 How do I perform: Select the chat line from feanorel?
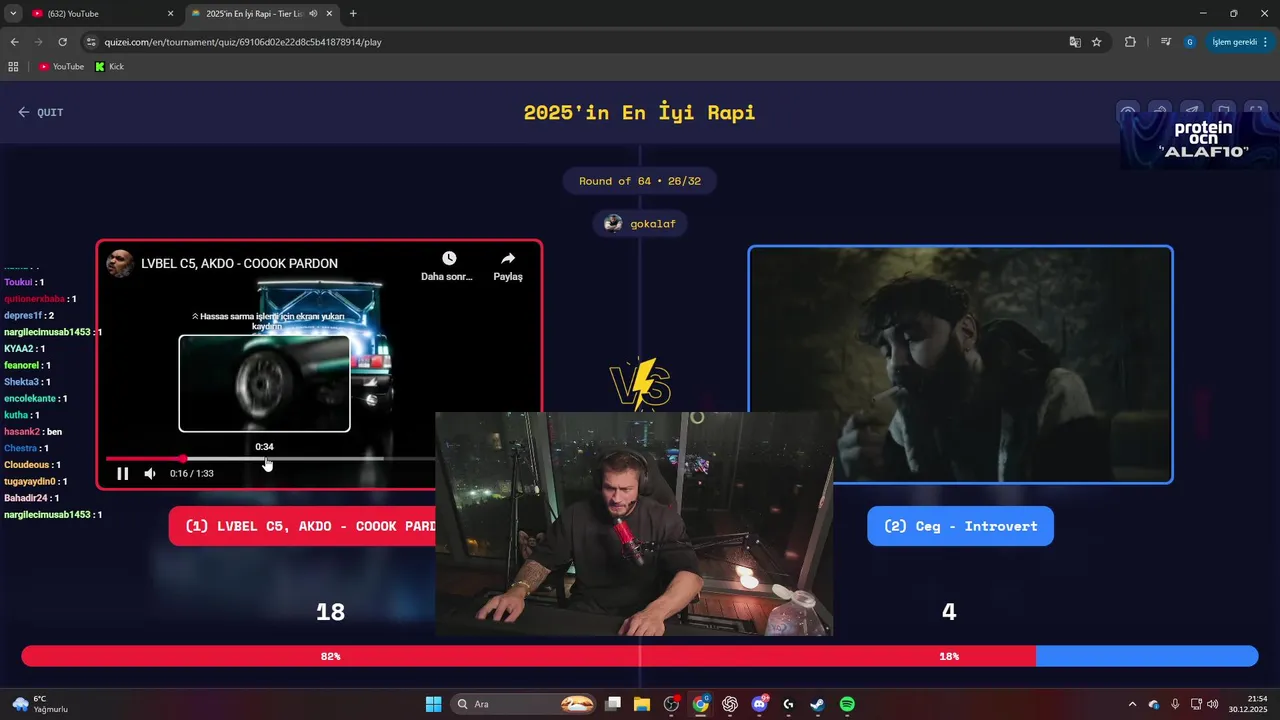click(x=28, y=365)
